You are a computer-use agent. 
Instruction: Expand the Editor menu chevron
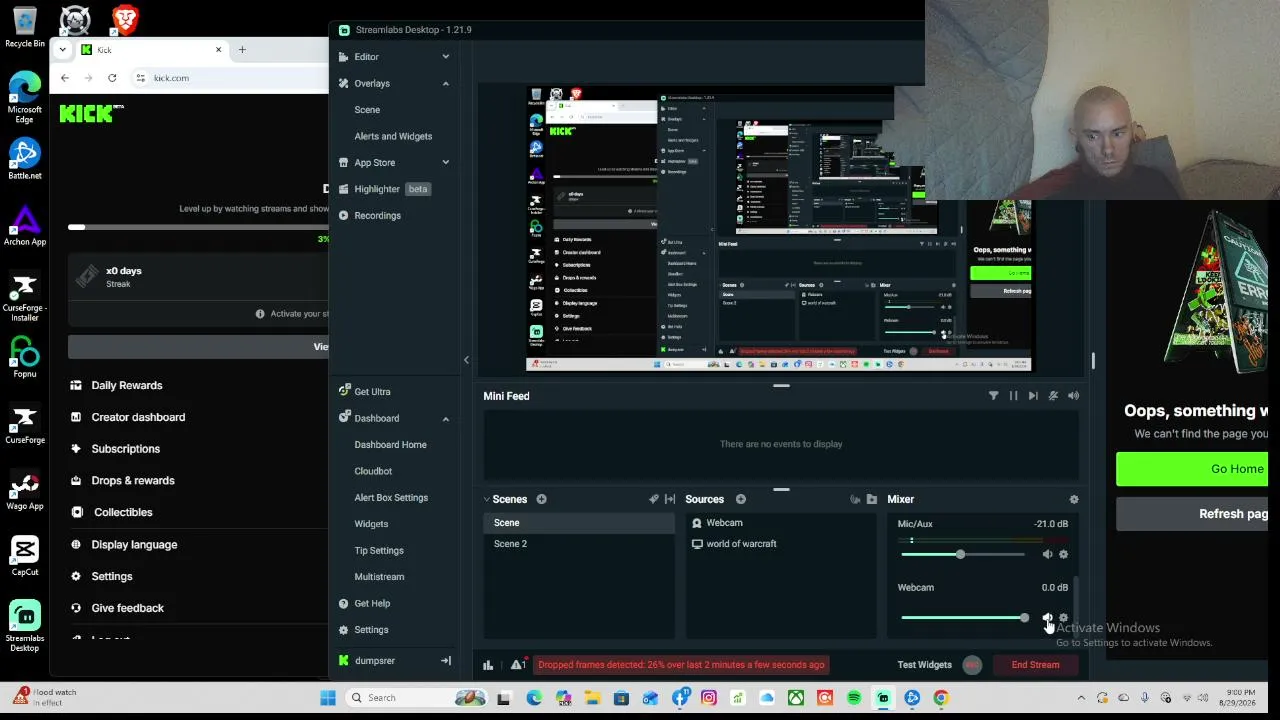pyautogui.click(x=446, y=57)
